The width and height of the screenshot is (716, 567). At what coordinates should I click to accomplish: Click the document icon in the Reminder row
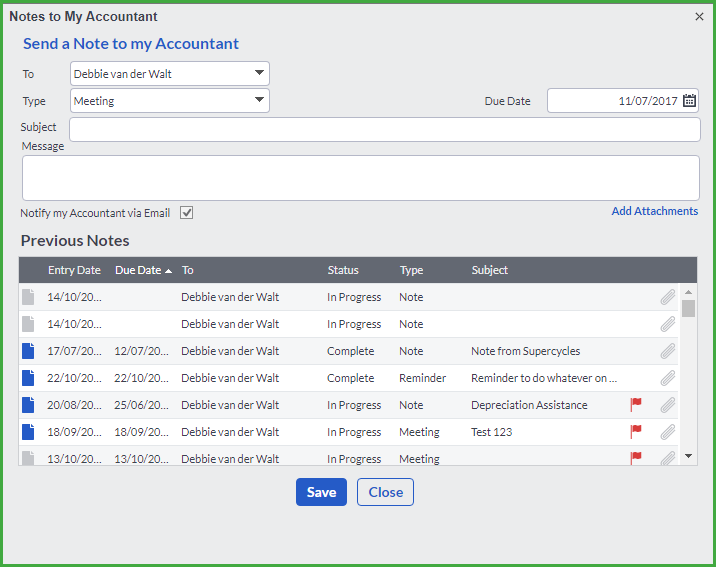tap(28, 378)
